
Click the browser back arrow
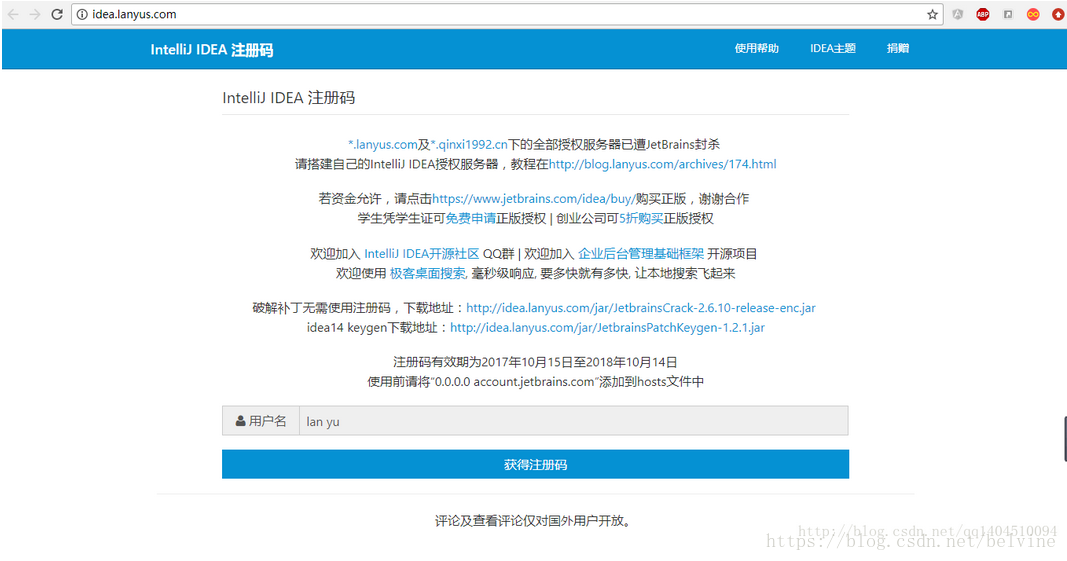13,14
